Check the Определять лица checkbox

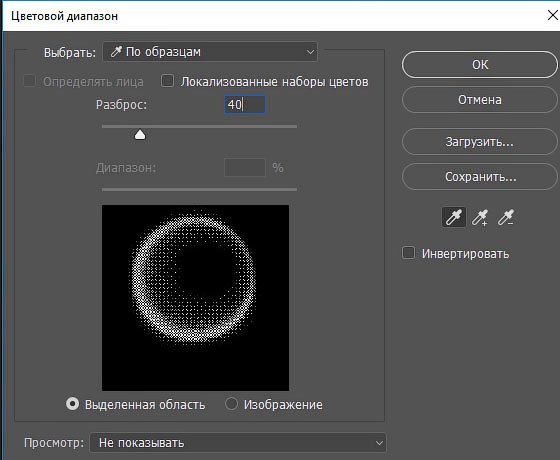[x=29, y=81]
